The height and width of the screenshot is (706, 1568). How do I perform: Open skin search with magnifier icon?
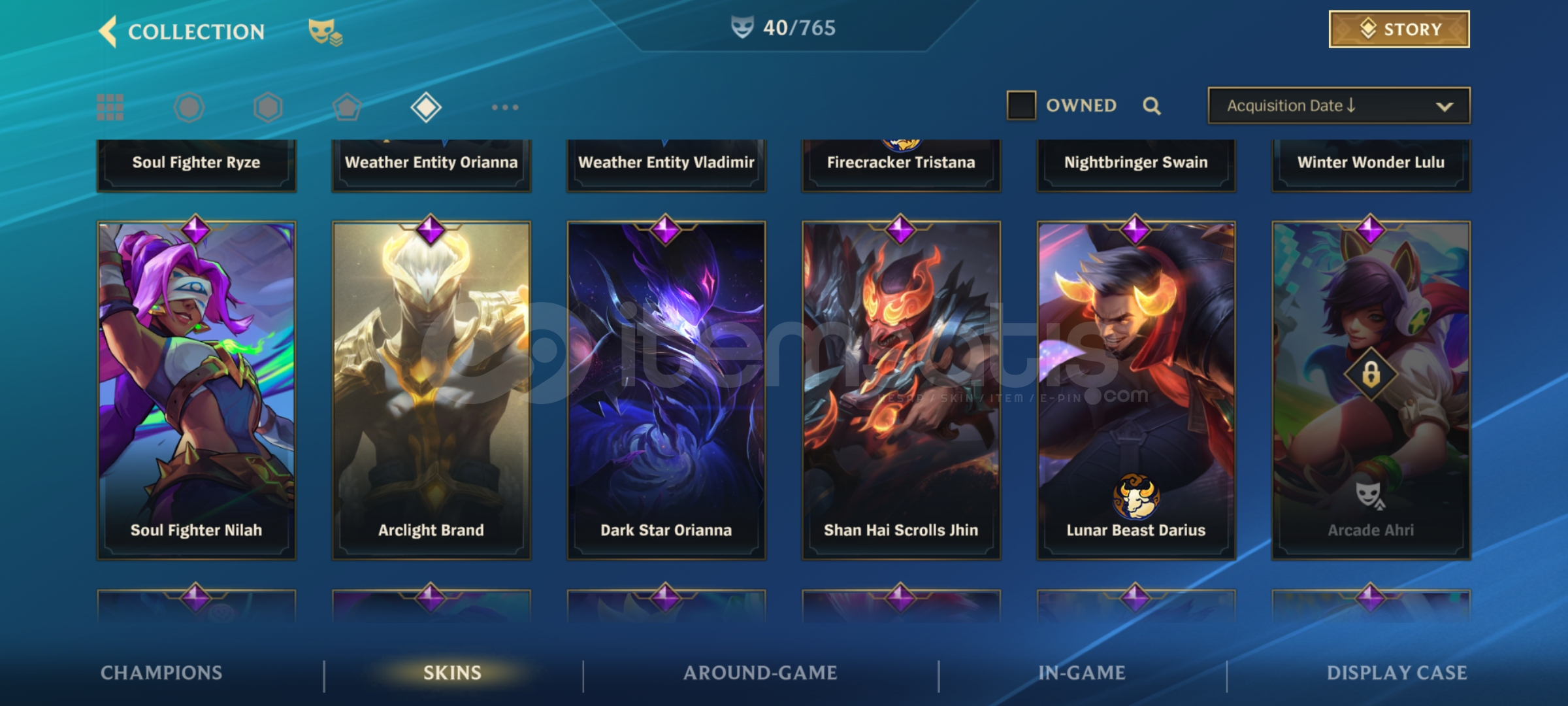point(1152,106)
